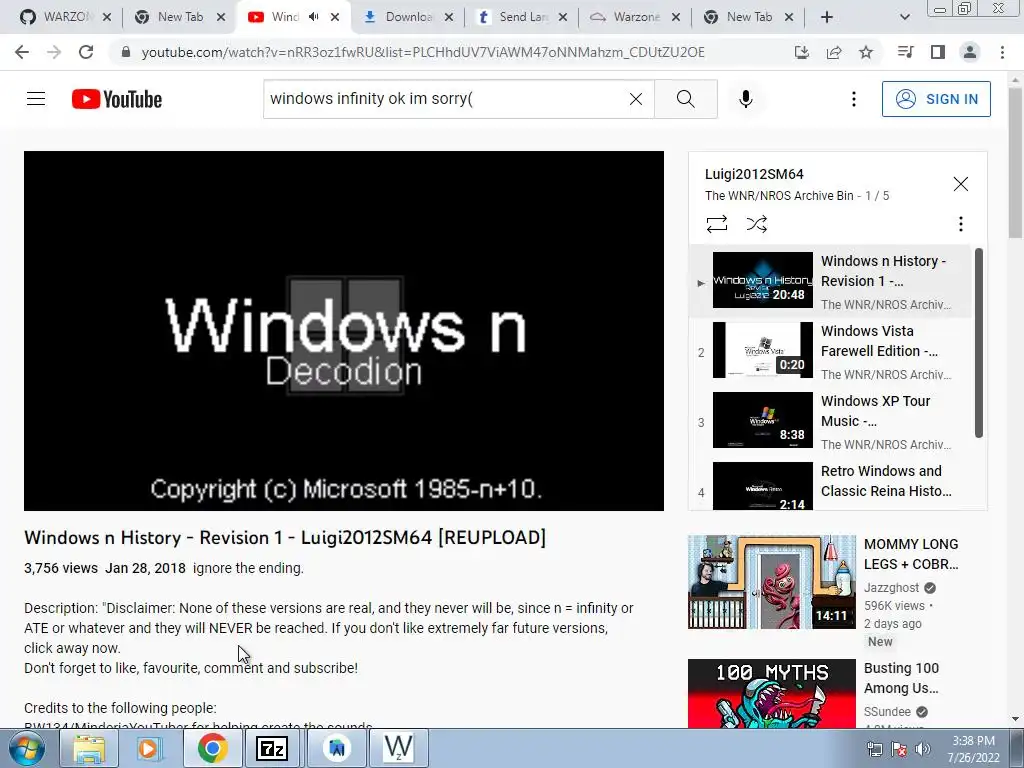Open YouTube hamburger guide menu
Screen dimensions: 1024x768
click(36, 99)
